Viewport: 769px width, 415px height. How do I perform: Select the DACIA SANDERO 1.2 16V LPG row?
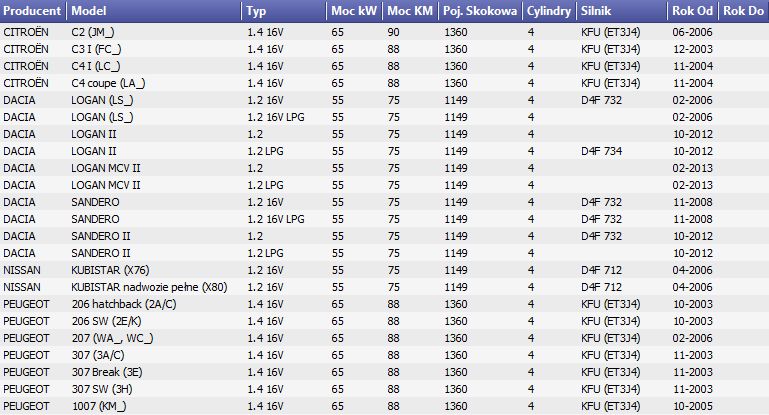click(x=384, y=219)
